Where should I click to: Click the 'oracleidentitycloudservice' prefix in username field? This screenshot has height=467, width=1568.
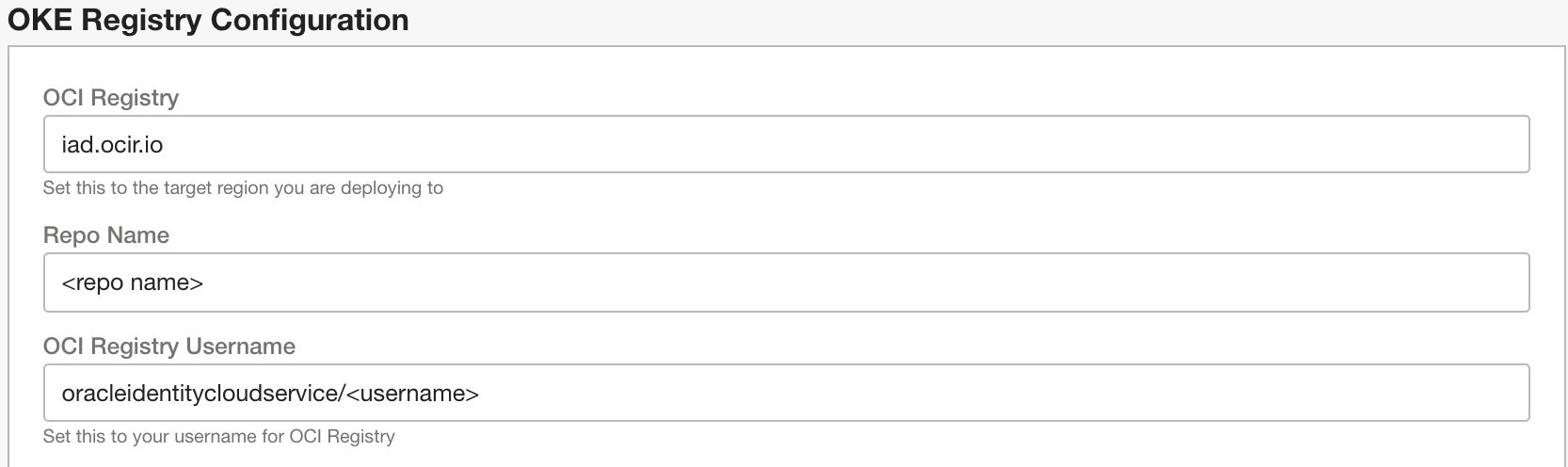click(200, 394)
